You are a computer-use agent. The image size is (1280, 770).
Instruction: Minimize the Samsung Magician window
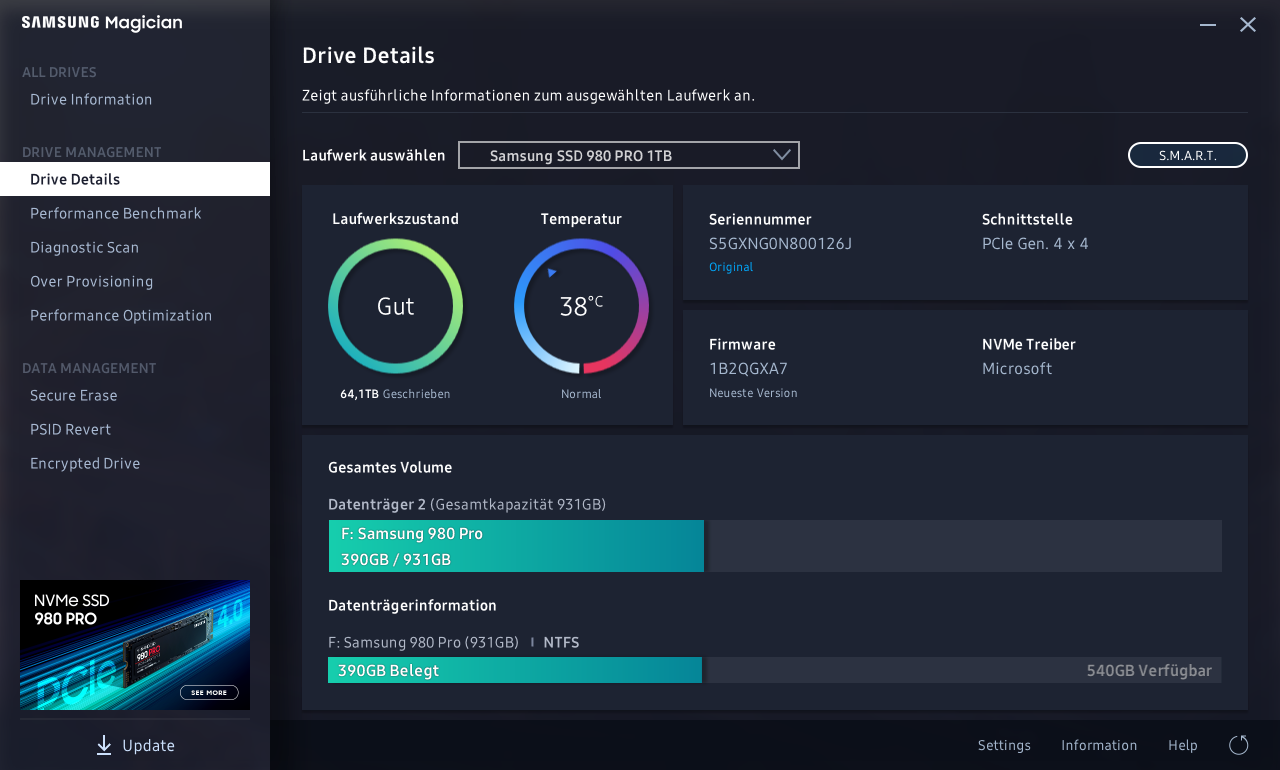[x=1208, y=25]
